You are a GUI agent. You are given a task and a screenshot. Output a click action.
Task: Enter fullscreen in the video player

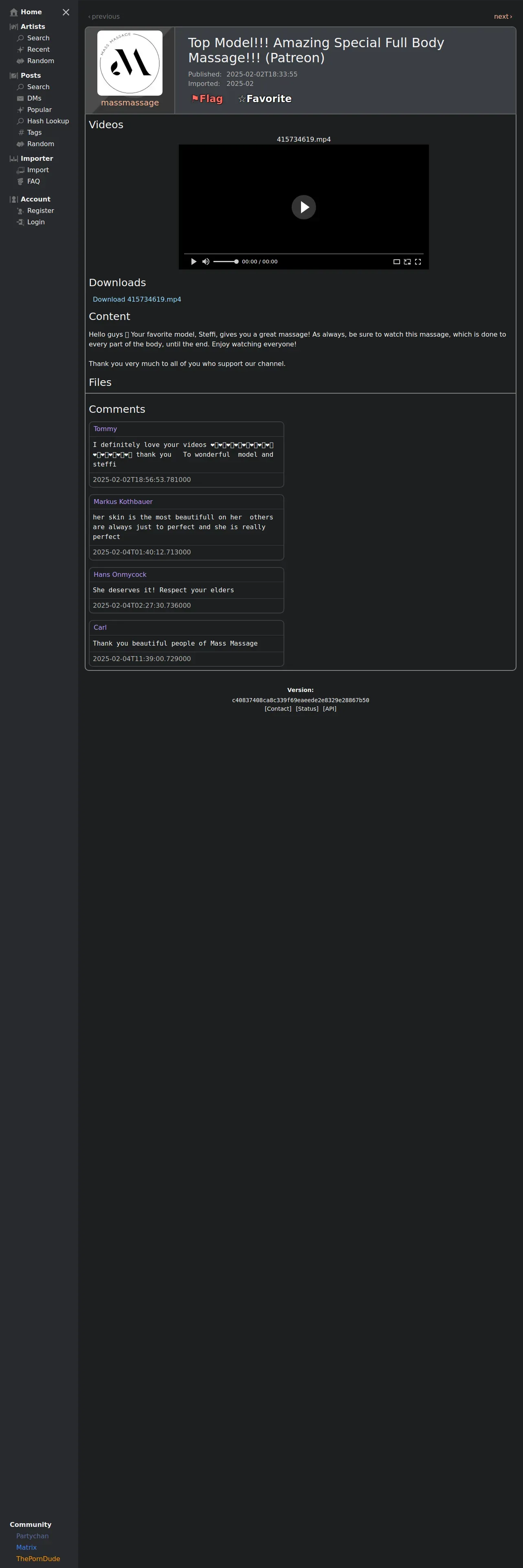(x=418, y=262)
